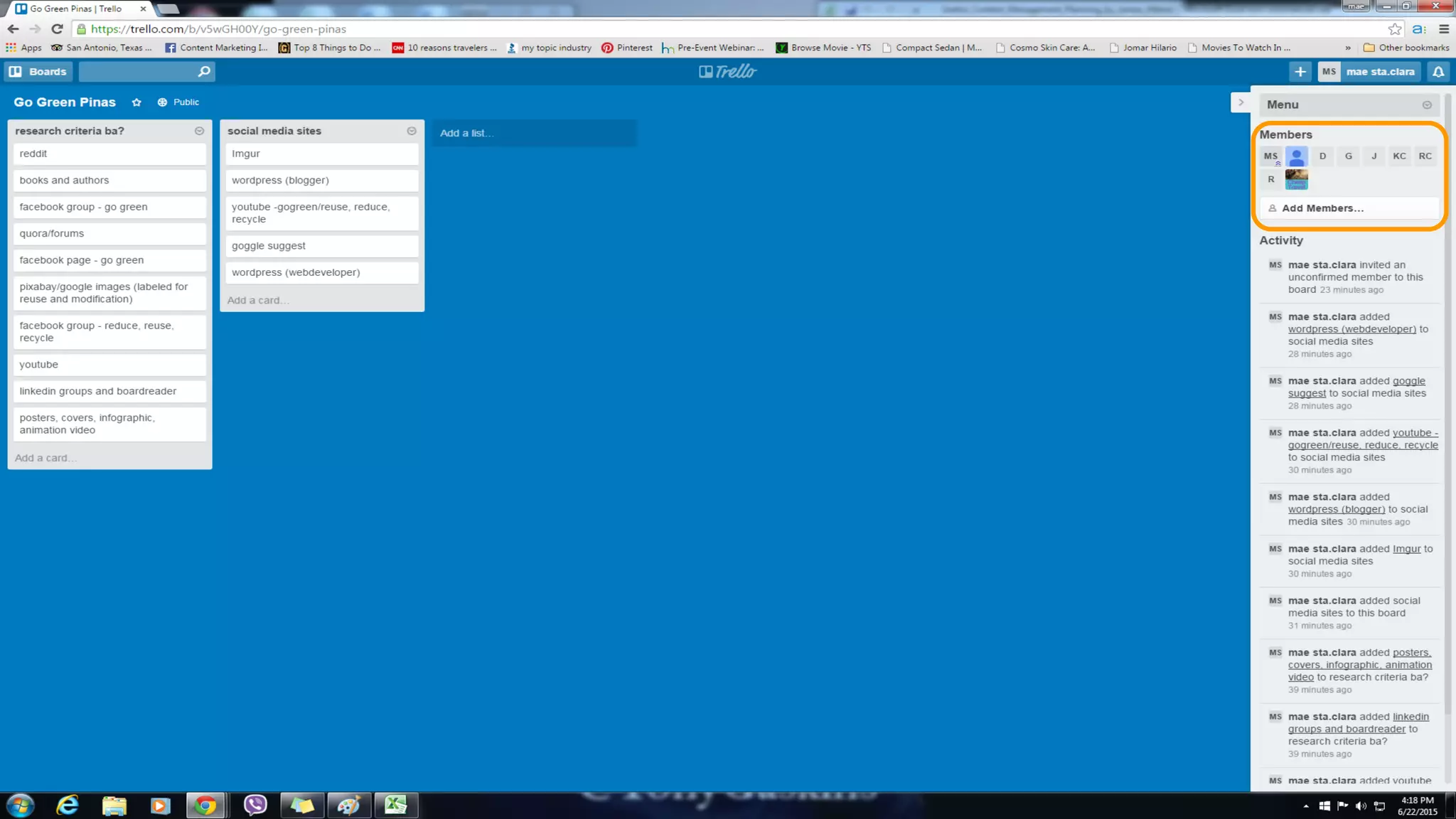Click Add a list field

coord(534,133)
